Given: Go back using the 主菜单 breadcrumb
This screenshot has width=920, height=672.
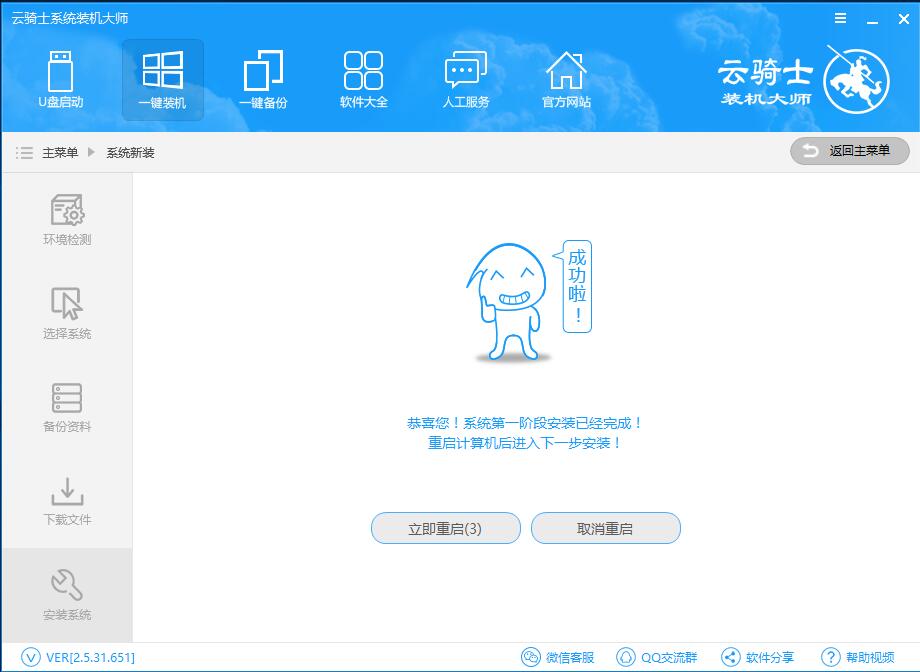Looking at the screenshot, I should click(58, 151).
